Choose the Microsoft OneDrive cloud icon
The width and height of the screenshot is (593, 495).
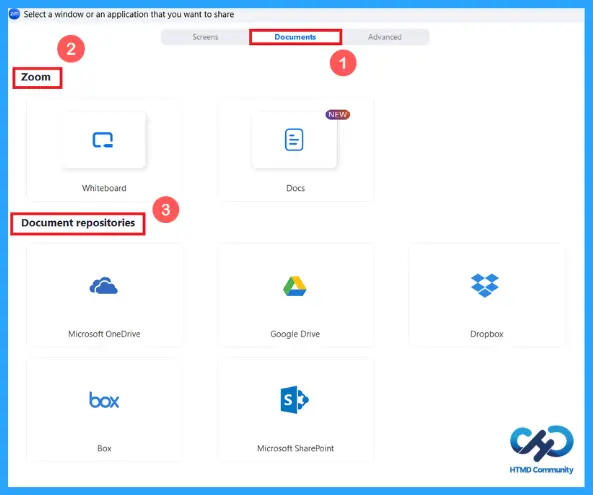(104, 286)
